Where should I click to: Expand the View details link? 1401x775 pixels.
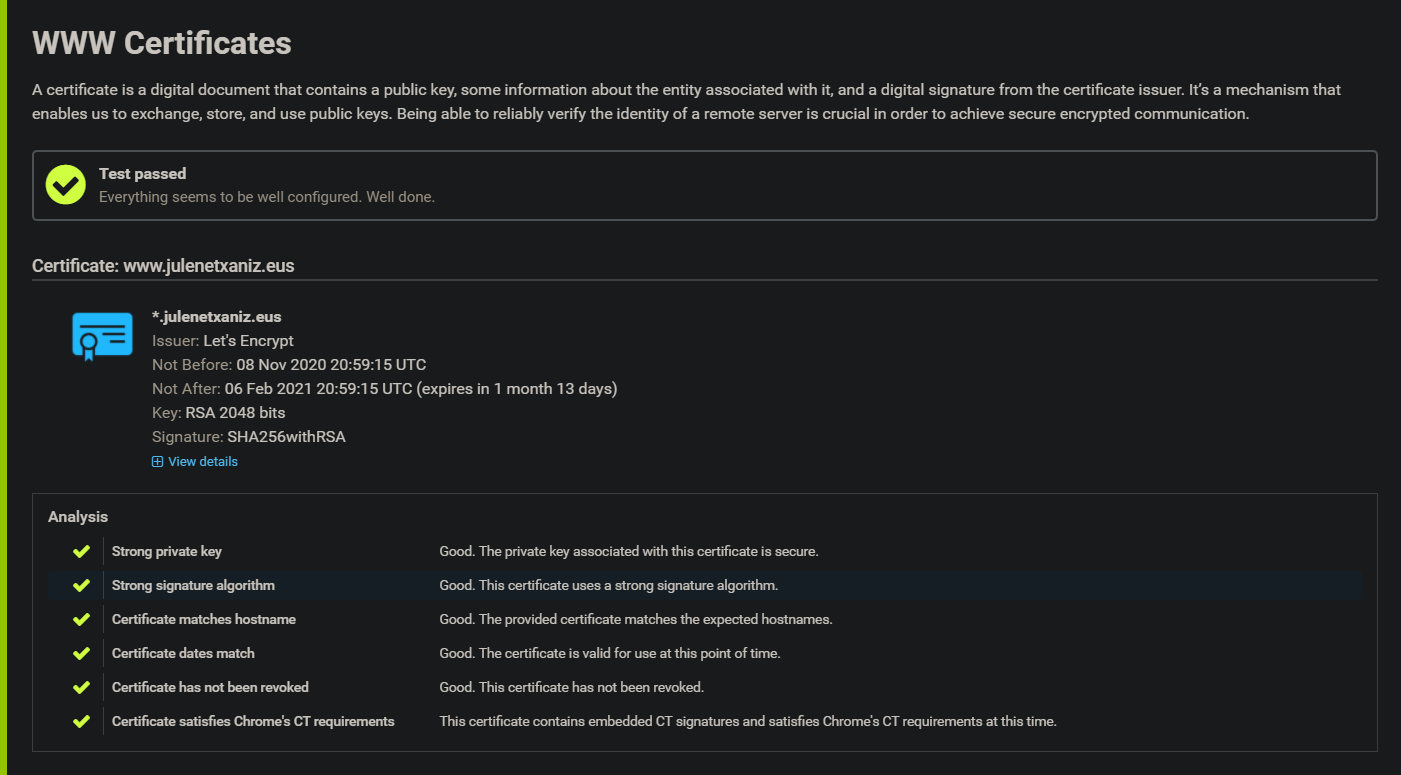(202, 462)
